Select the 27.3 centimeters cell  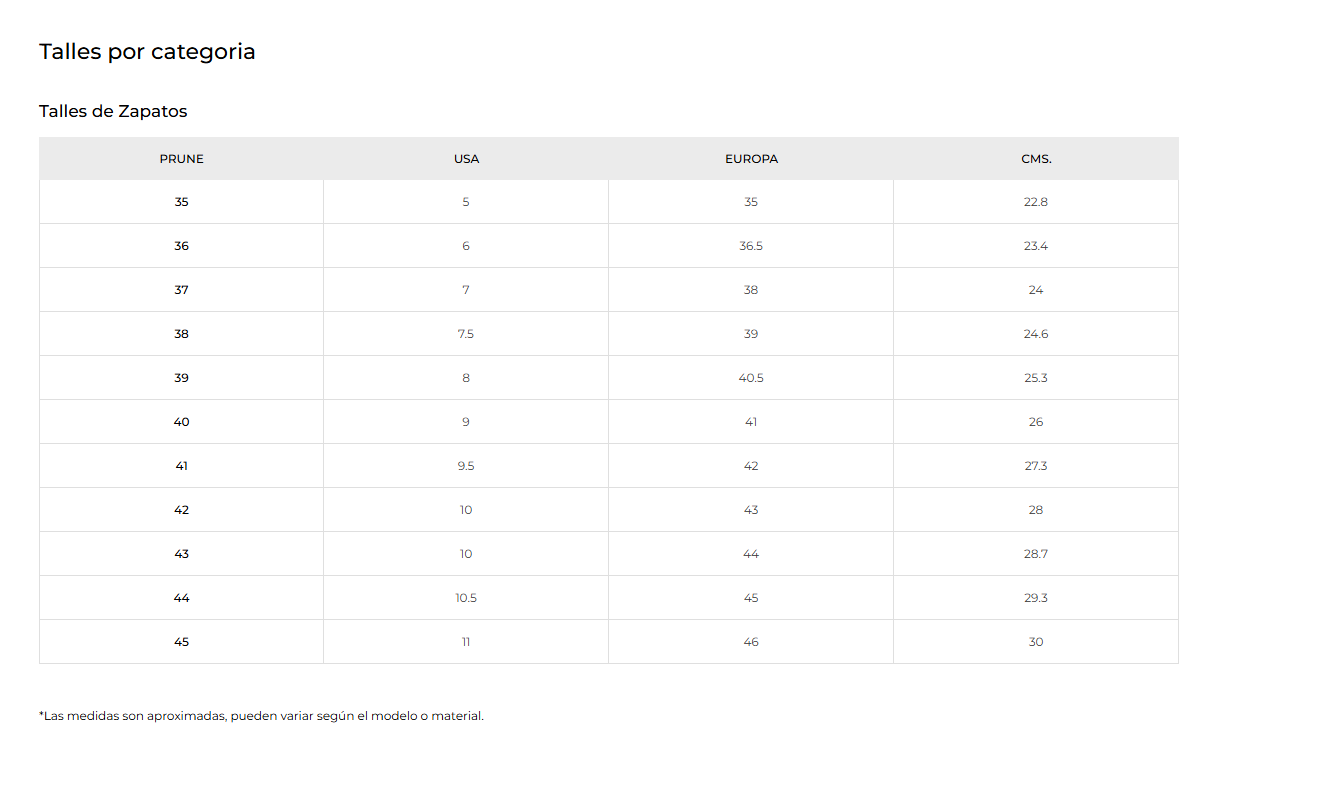[1036, 466]
